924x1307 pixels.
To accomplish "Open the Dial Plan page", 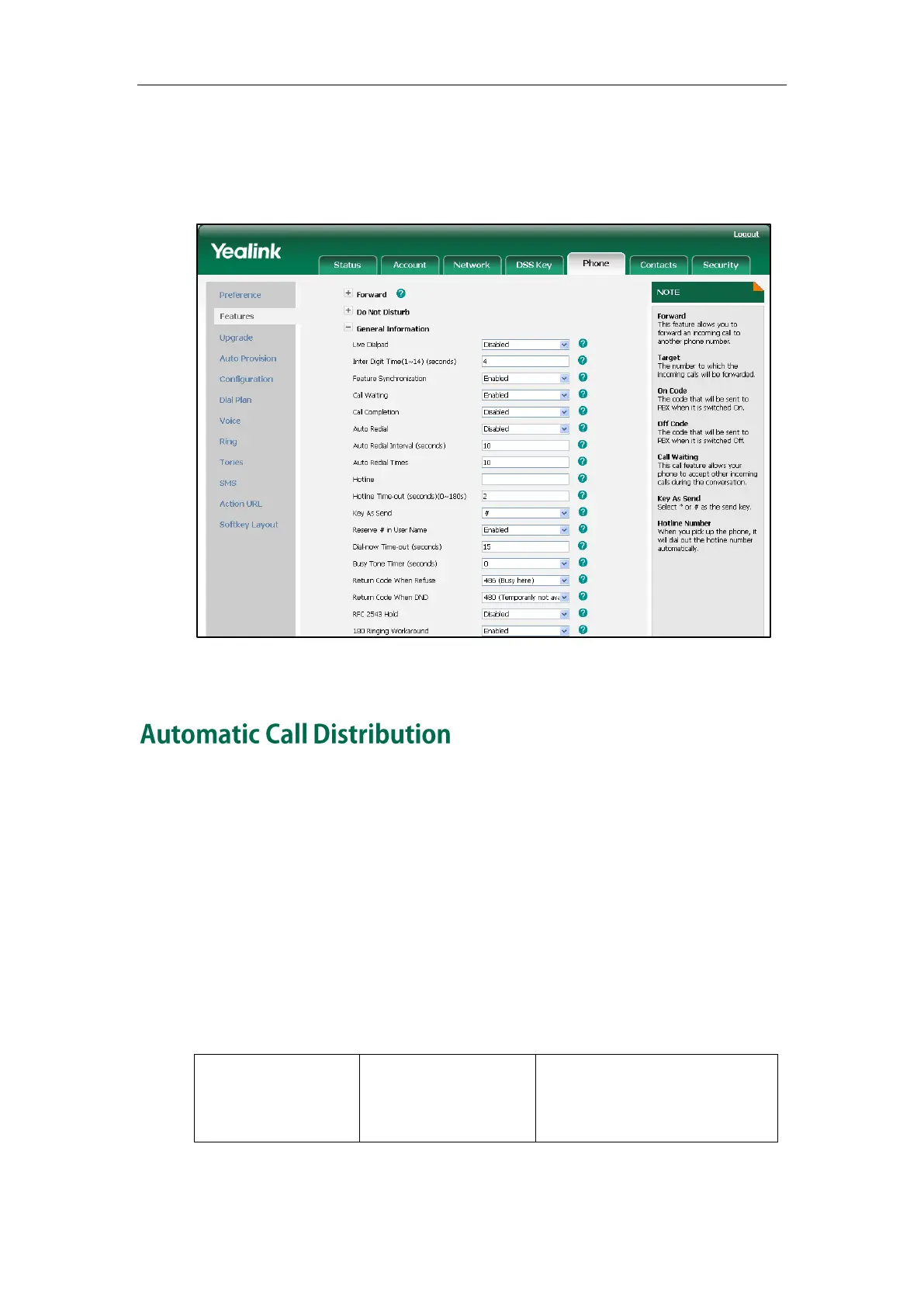I will click(235, 400).
